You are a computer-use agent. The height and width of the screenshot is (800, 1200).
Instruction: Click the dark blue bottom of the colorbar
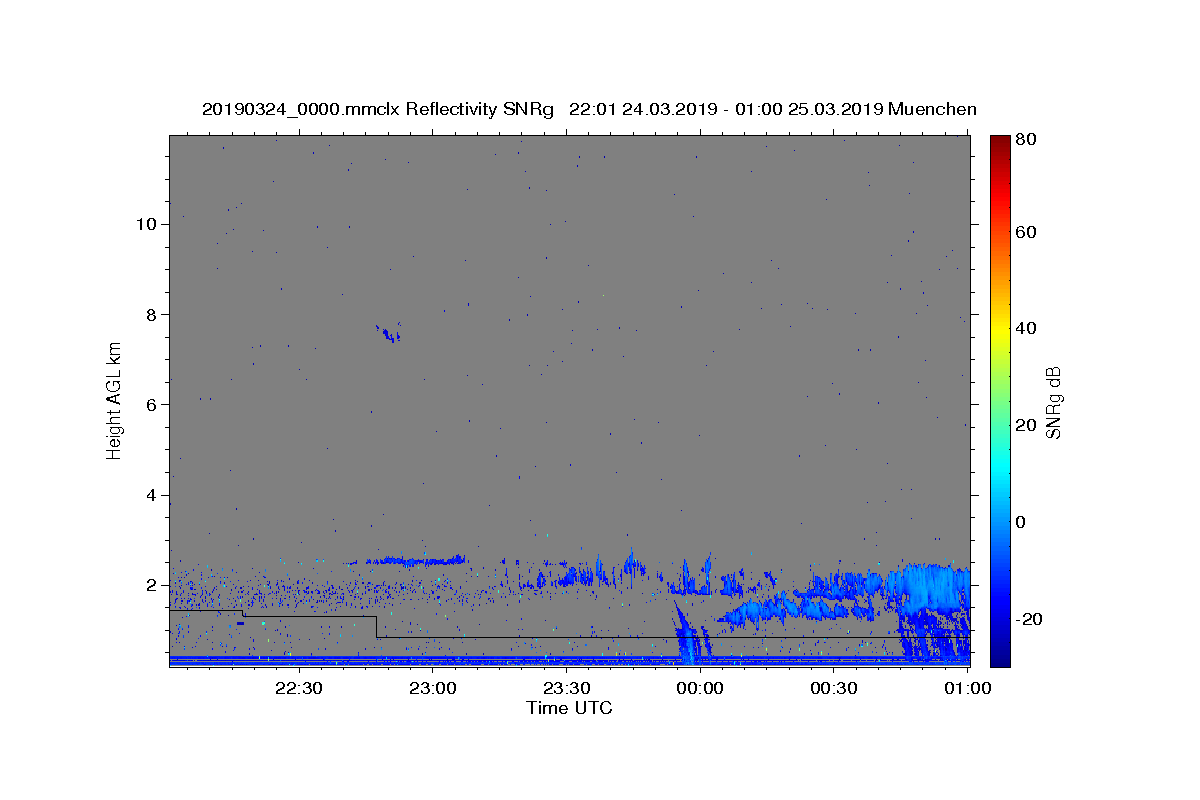pyautogui.click(x=1000, y=658)
